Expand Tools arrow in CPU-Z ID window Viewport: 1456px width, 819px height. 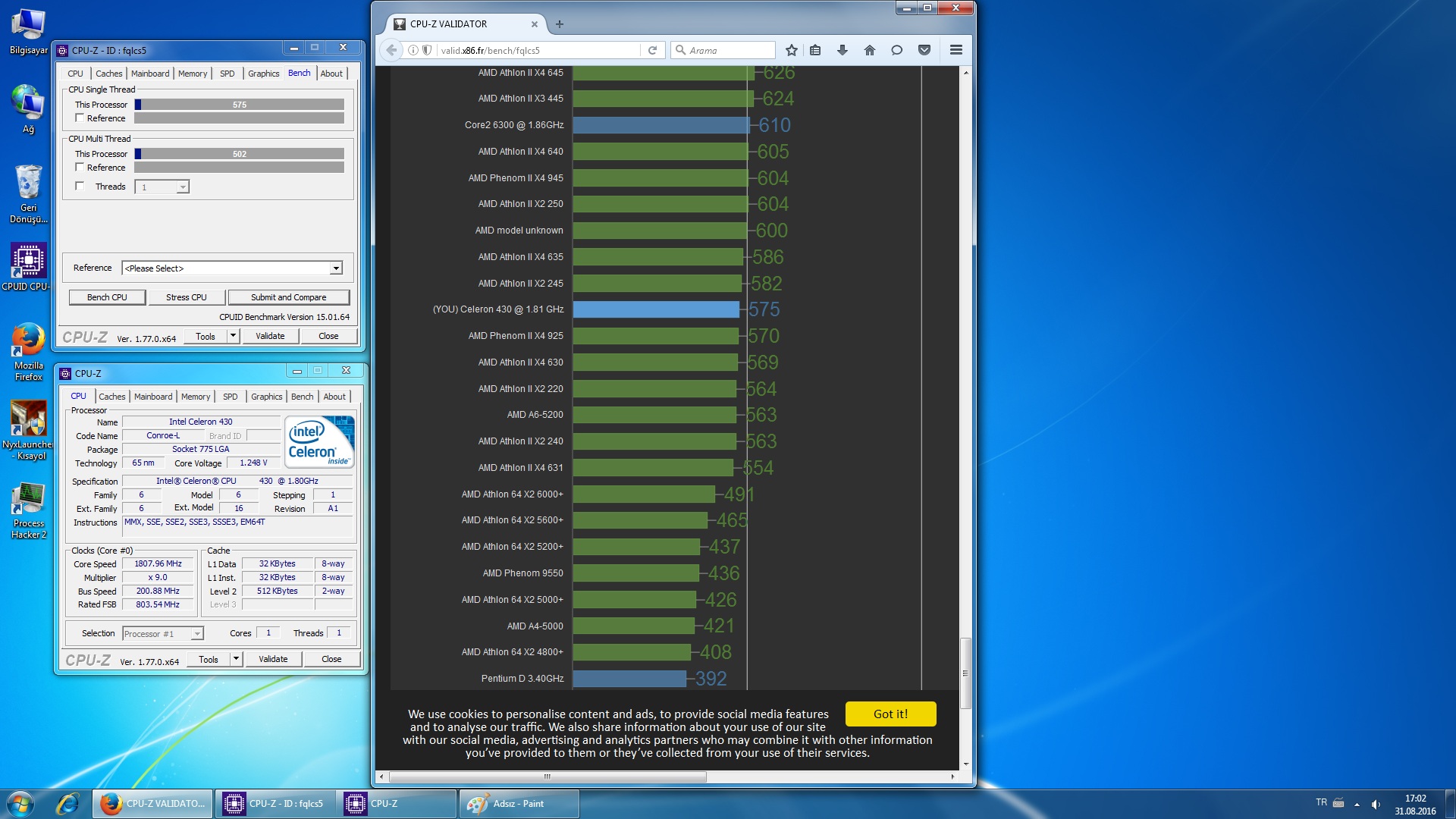(234, 336)
